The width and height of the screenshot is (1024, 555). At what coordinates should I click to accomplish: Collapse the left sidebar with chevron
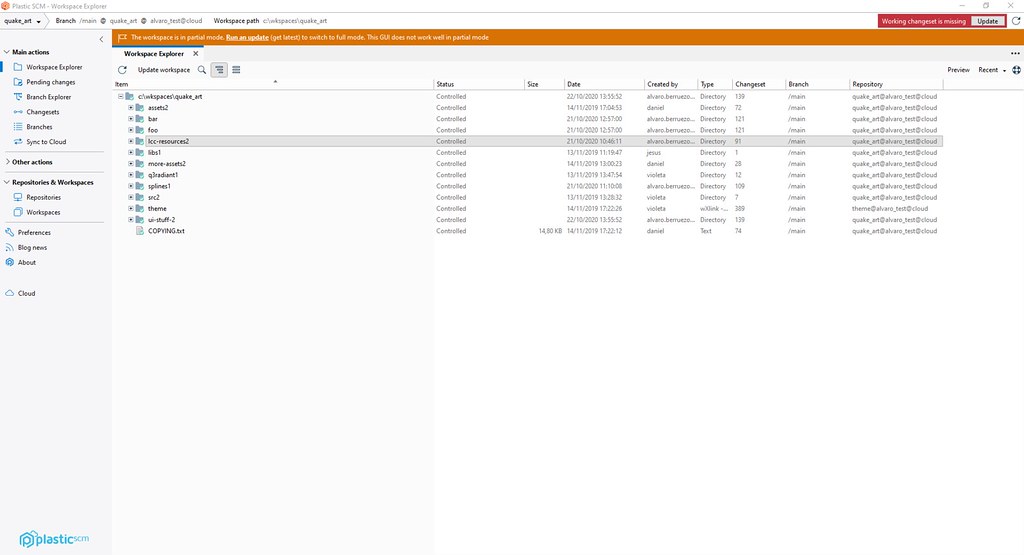pyautogui.click(x=101, y=39)
